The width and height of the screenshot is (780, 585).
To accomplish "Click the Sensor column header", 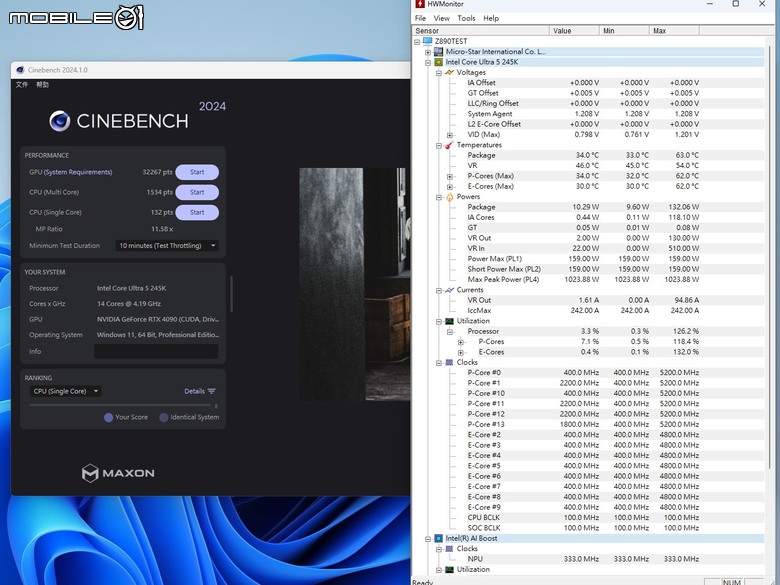I will point(481,31).
